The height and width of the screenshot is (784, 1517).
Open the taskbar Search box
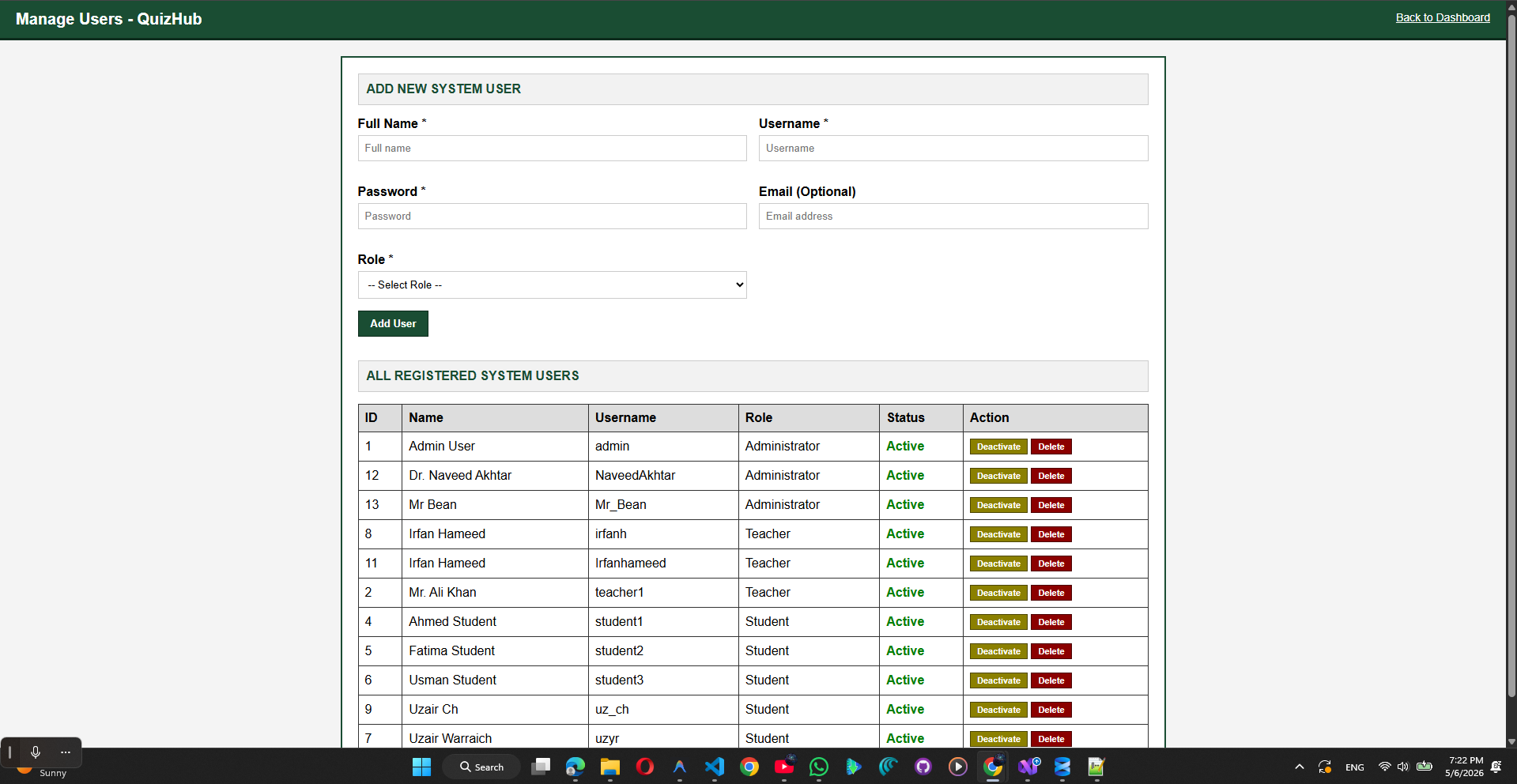(x=481, y=767)
